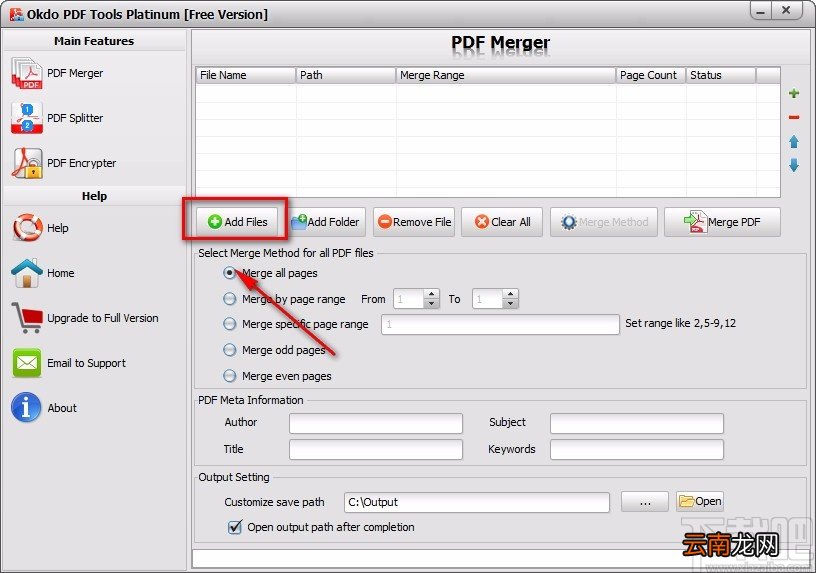Click the Okdo app icon in title bar
The width and height of the screenshot is (816, 573).
pyautogui.click(x=16, y=14)
